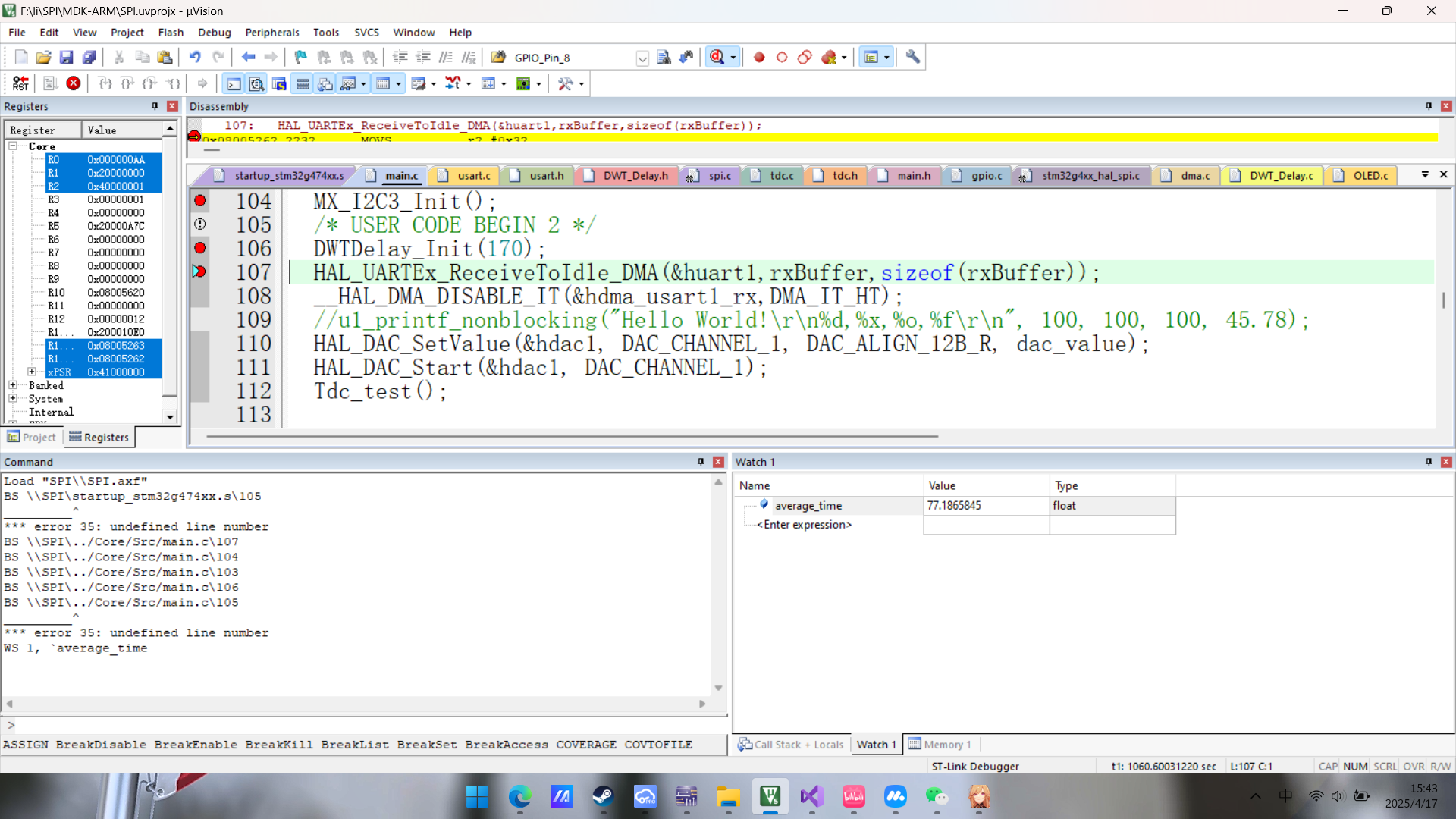Click the Save file icon
The width and height of the screenshot is (1456, 819).
[66, 57]
